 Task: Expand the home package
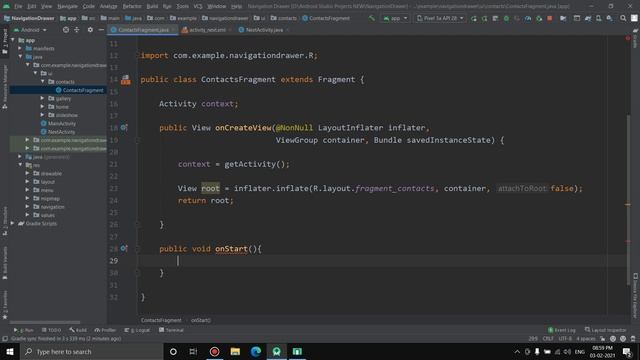coord(42,107)
